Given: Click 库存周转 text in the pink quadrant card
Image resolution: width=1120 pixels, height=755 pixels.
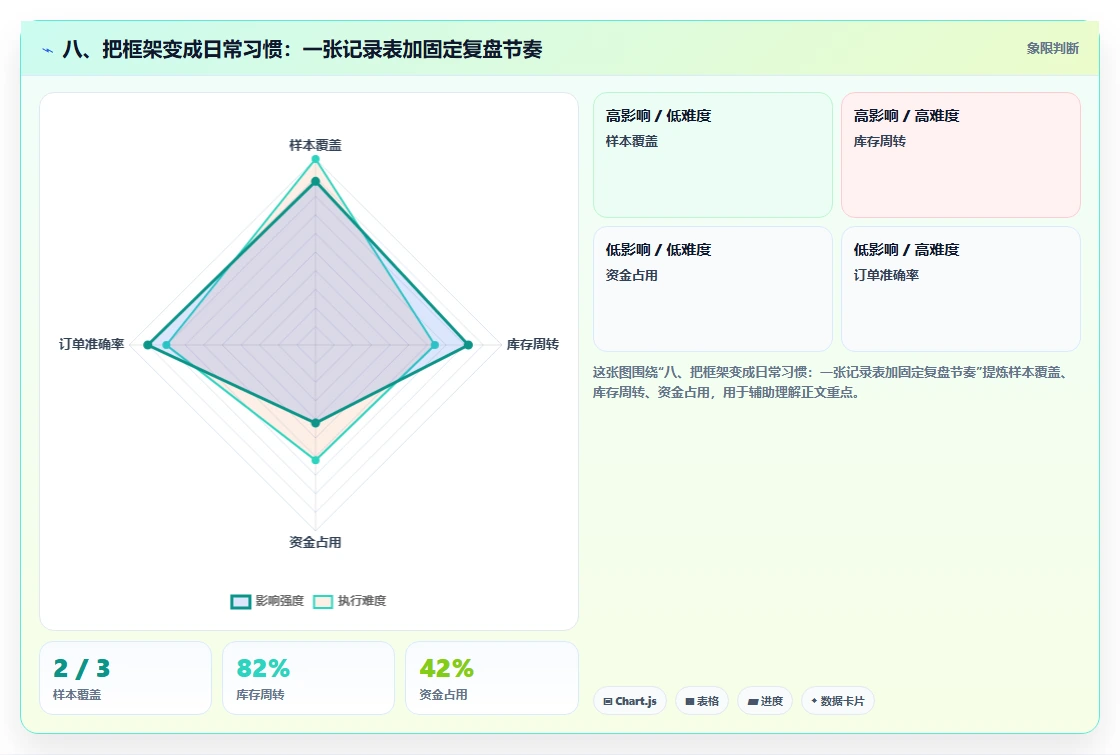Looking at the screenshot, I should tap(879, 141).
